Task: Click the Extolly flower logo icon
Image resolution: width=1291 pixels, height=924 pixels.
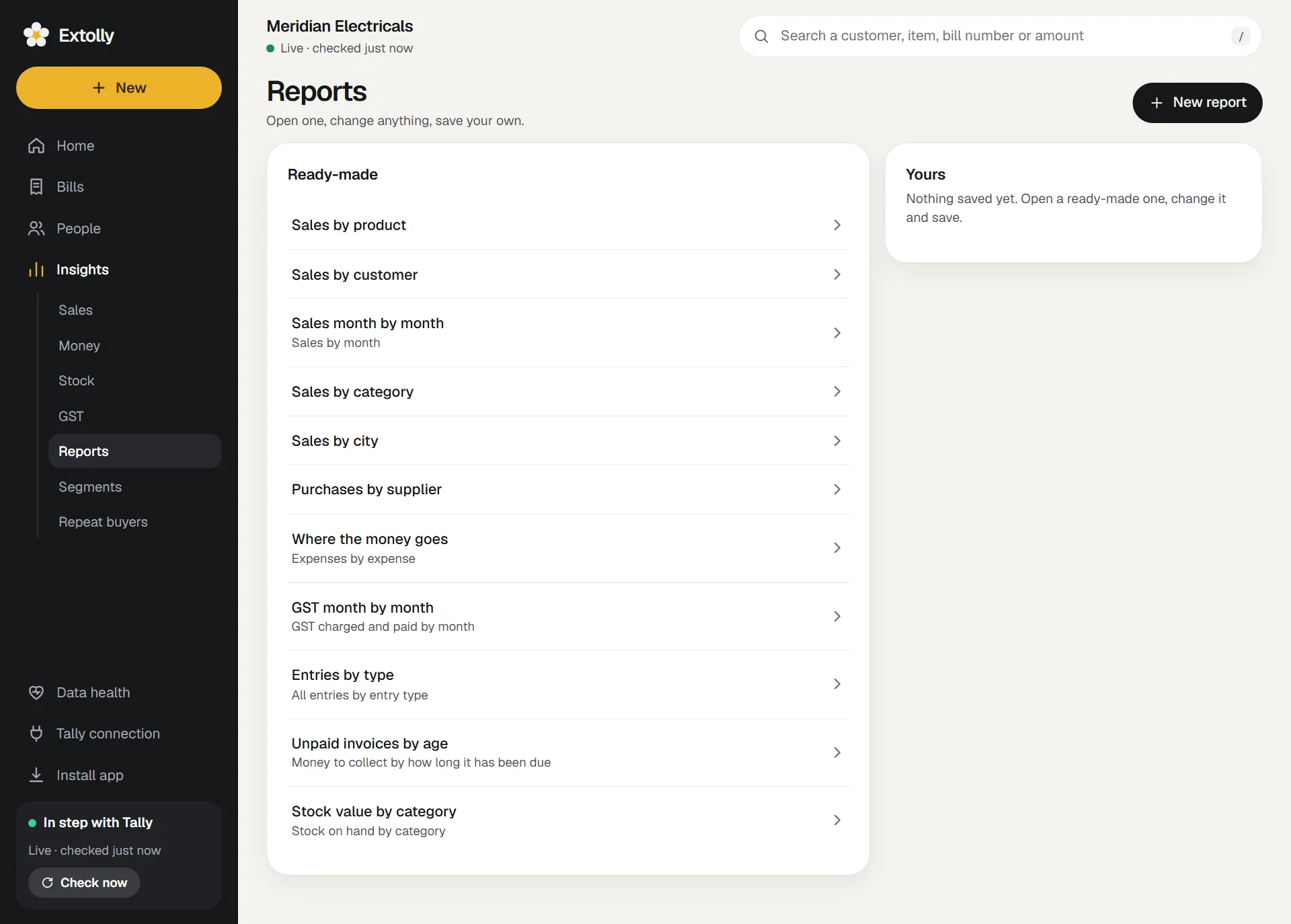Action: pos(36,34)
